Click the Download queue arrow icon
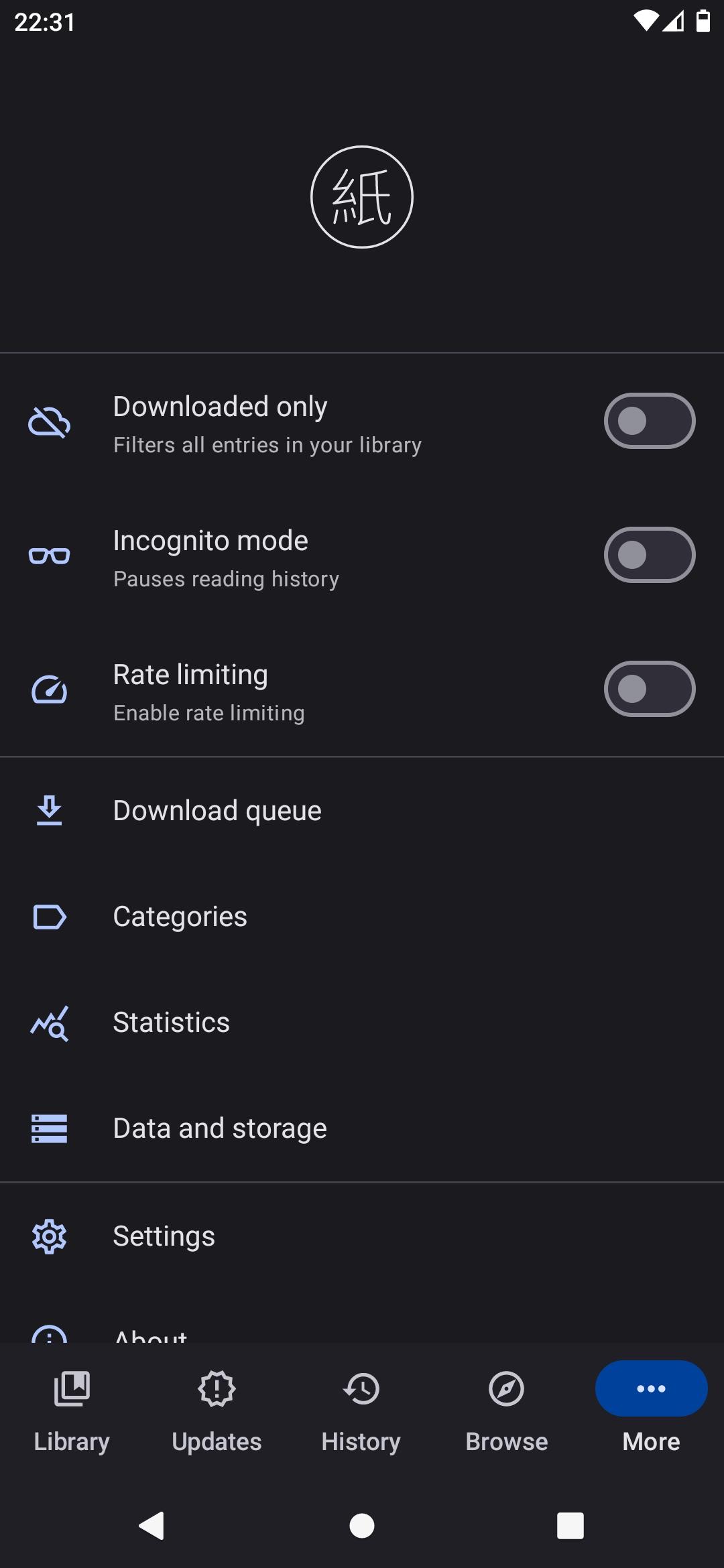724x1568 pixels. (x=50, y=811)
